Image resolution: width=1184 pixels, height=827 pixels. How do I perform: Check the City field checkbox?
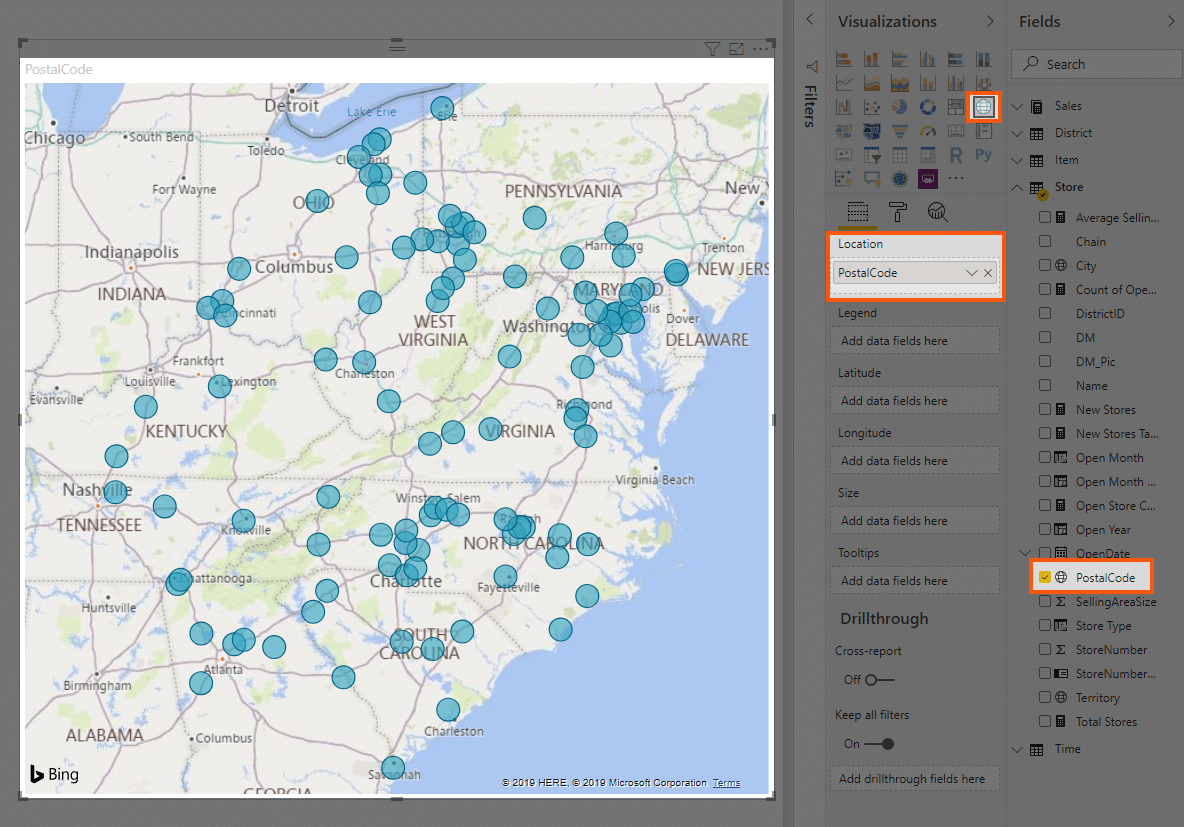(x=1047, y=265)
